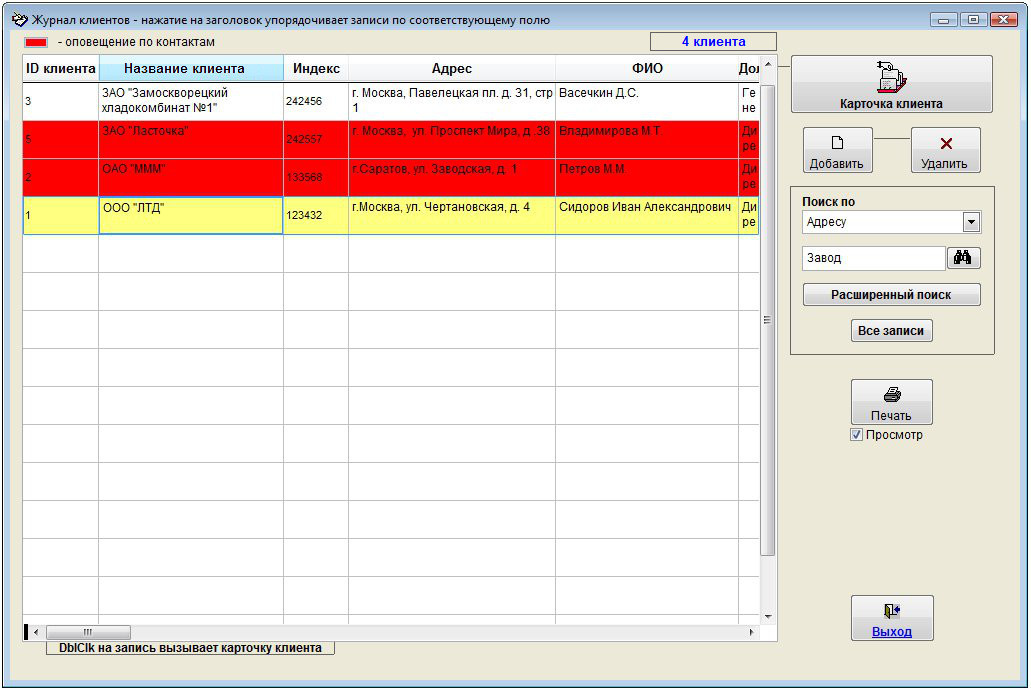Image resolution: width=1031 pixels, height=690 pixels.
Task: Toggle the Просмотр preview checkbox
Action: pyautogui.click(x=856, y=435)
